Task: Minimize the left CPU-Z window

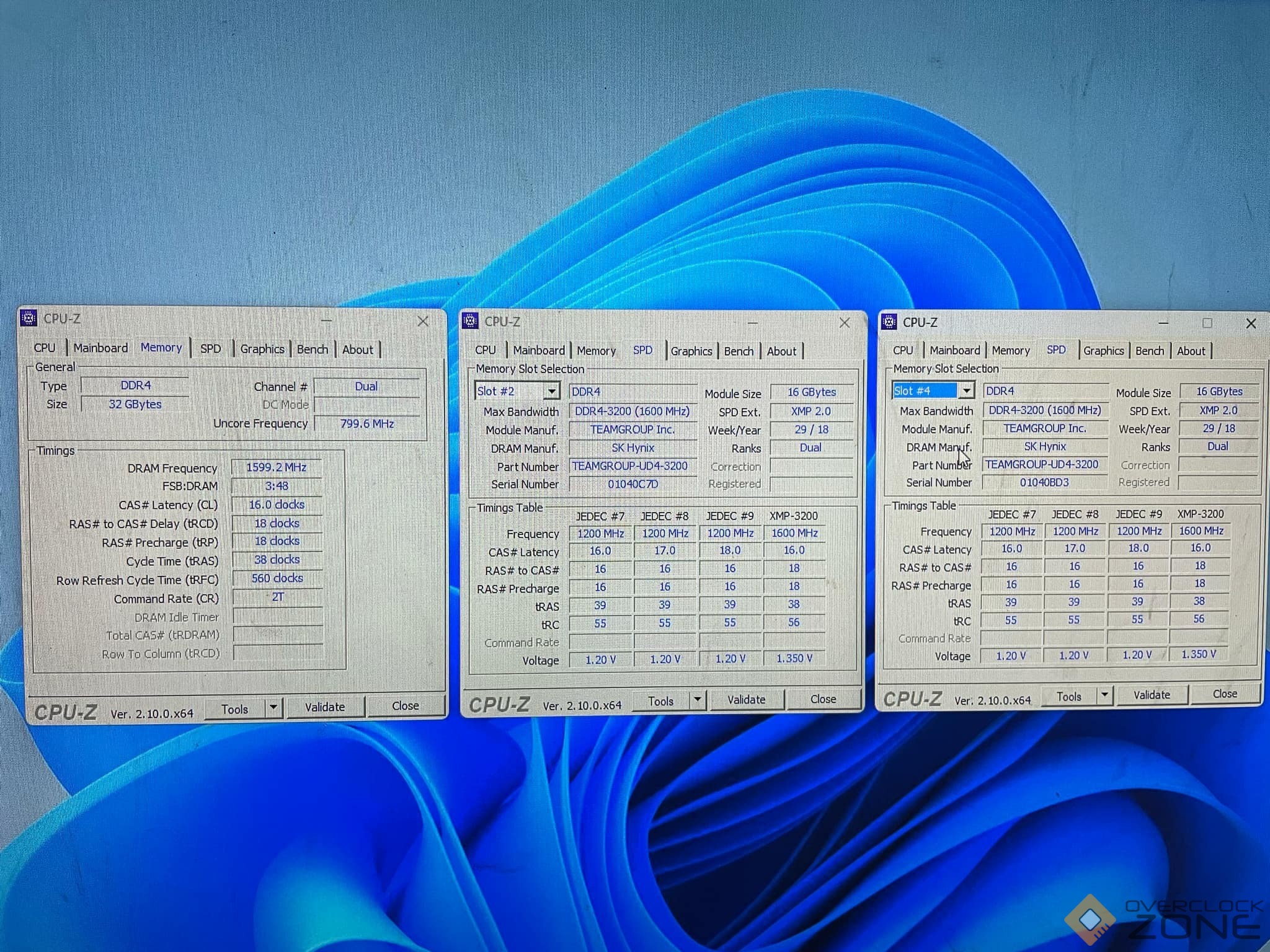Action: pos(327,320)
